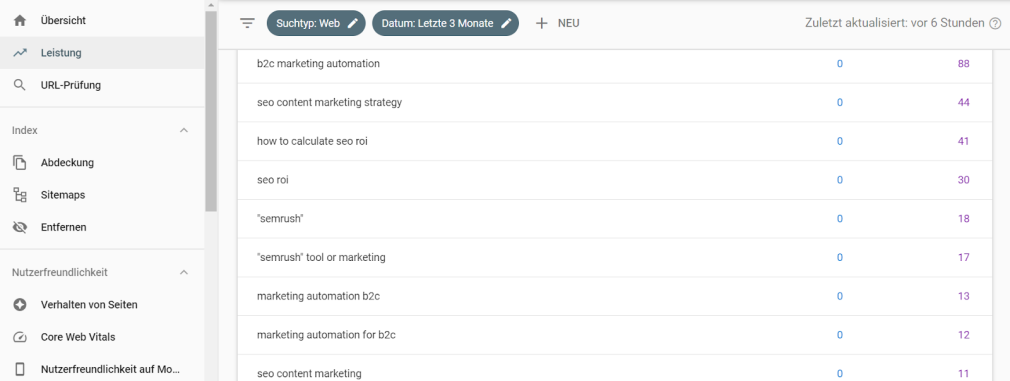
Task: Click the Abdeckung pages icon
Action: (x=20, y=162)
